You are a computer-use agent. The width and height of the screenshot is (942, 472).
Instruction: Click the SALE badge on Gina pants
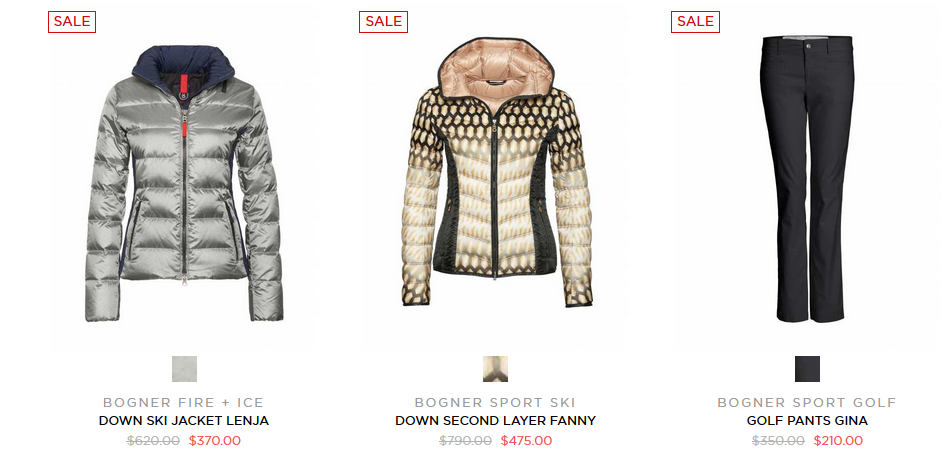(695, 22)
